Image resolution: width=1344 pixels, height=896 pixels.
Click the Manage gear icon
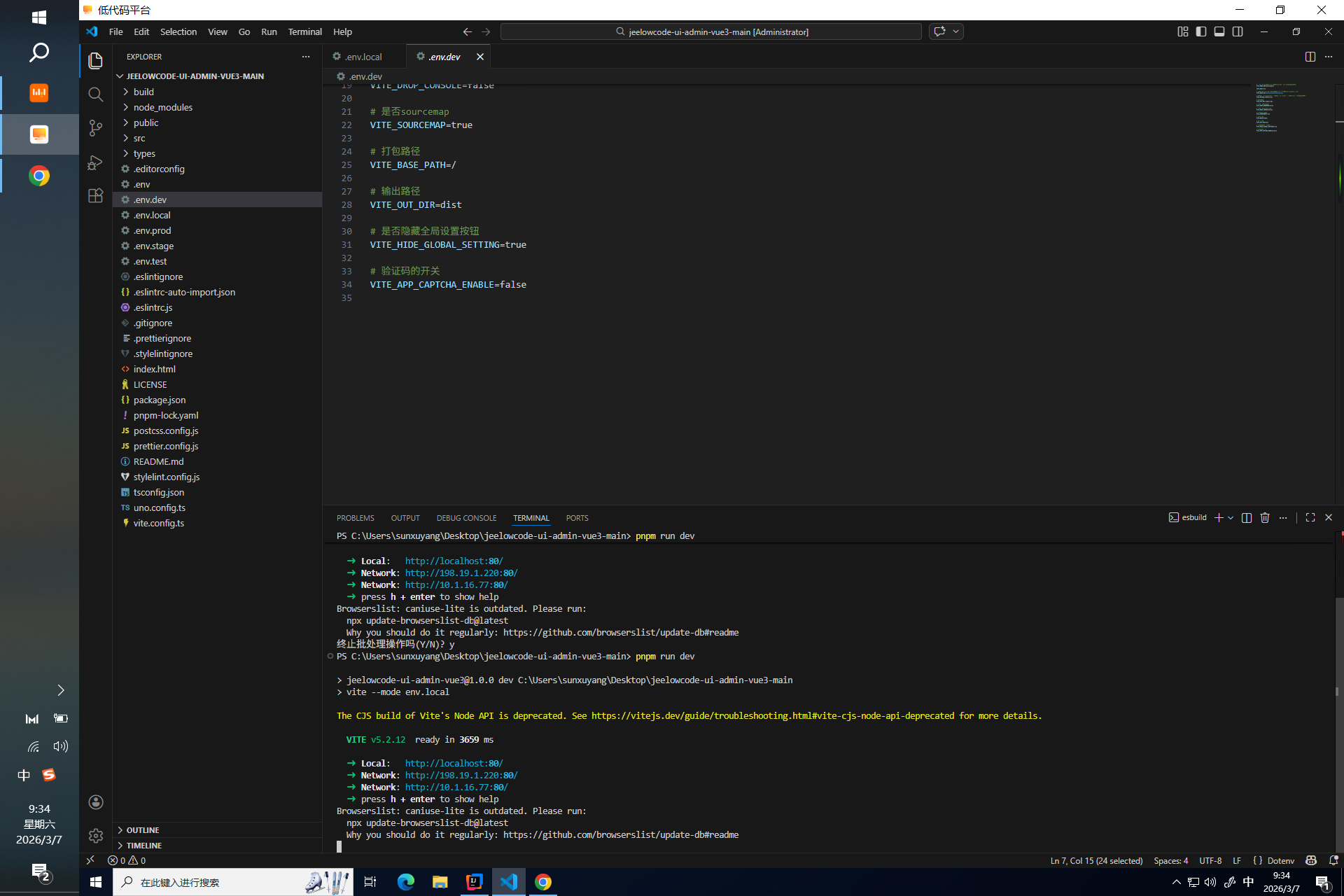point(96,836)
